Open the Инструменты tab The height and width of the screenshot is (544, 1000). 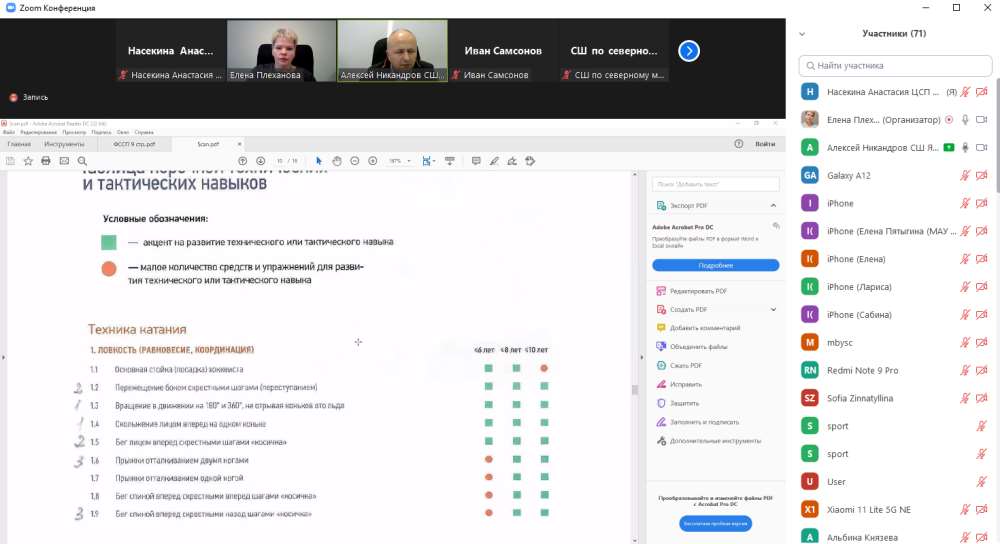click(x=64, y=144)
